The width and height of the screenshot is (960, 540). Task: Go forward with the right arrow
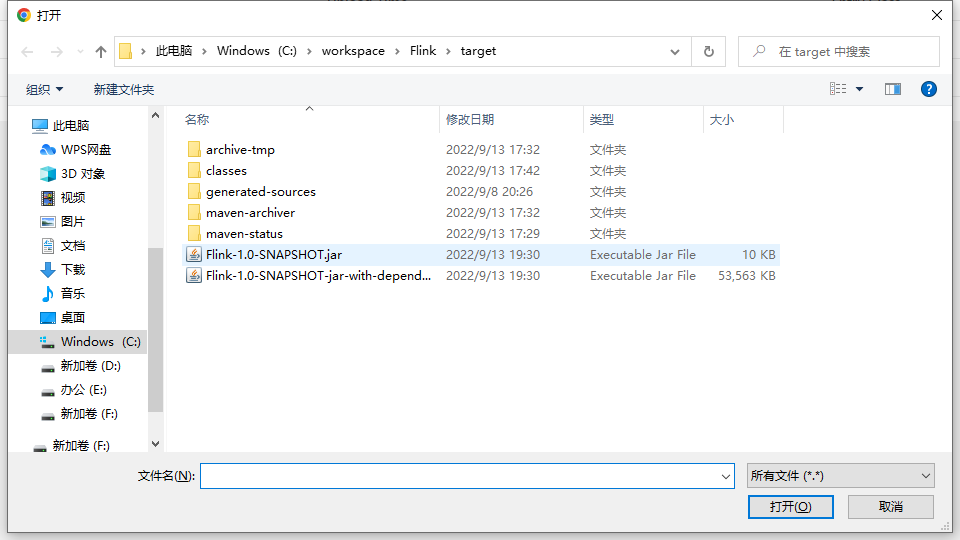pyautogui.click(x=56, y=52)
